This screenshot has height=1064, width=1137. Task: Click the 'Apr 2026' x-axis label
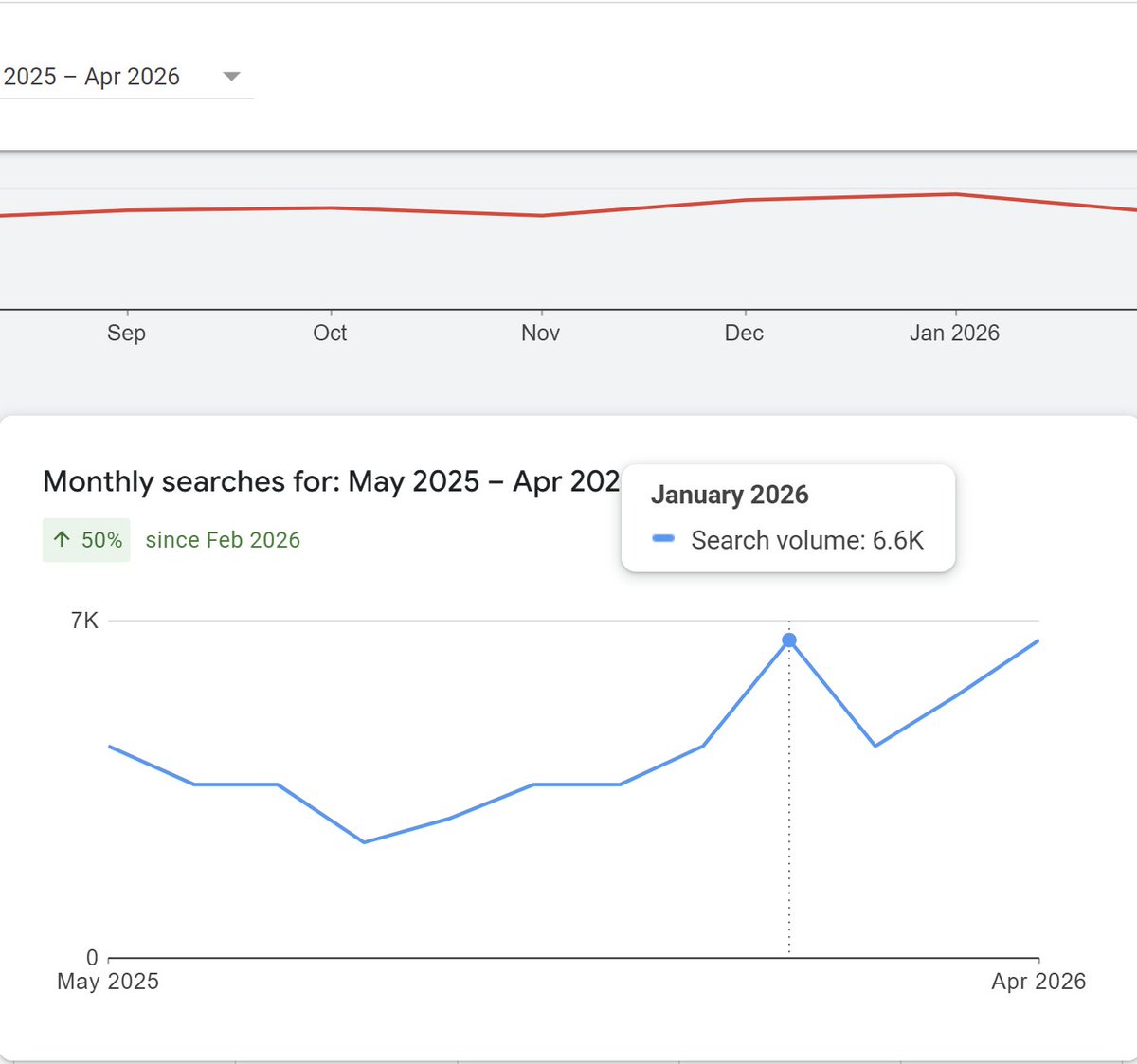[1038, 982]
